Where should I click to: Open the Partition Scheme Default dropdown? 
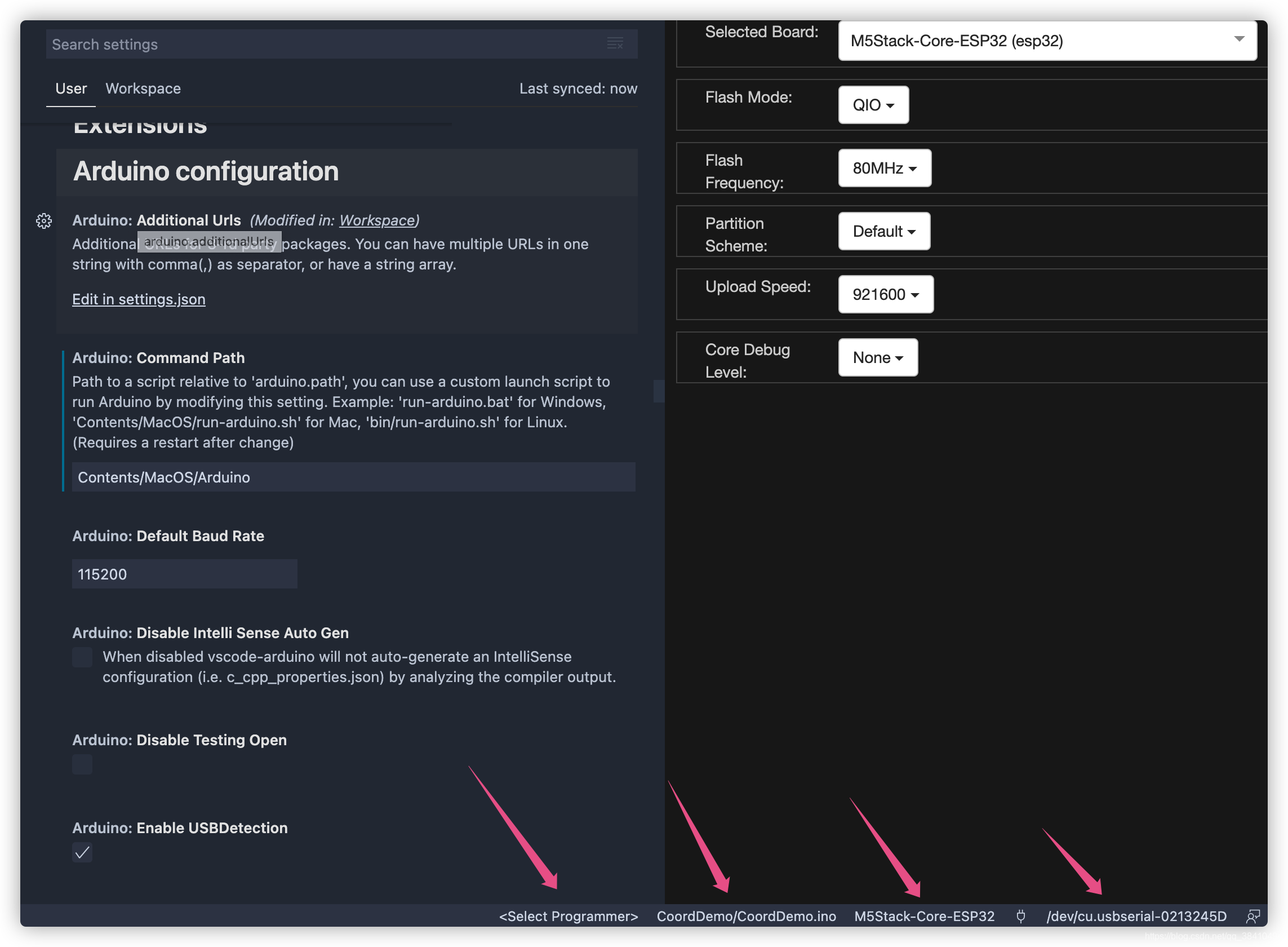click(x=883, y=231)
